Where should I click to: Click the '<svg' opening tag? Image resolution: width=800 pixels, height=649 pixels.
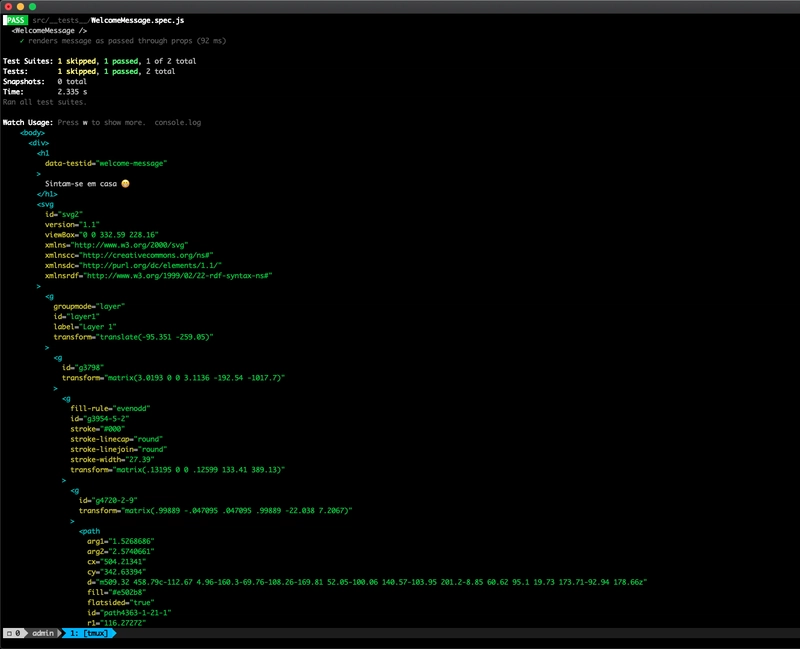pos(45,204)
